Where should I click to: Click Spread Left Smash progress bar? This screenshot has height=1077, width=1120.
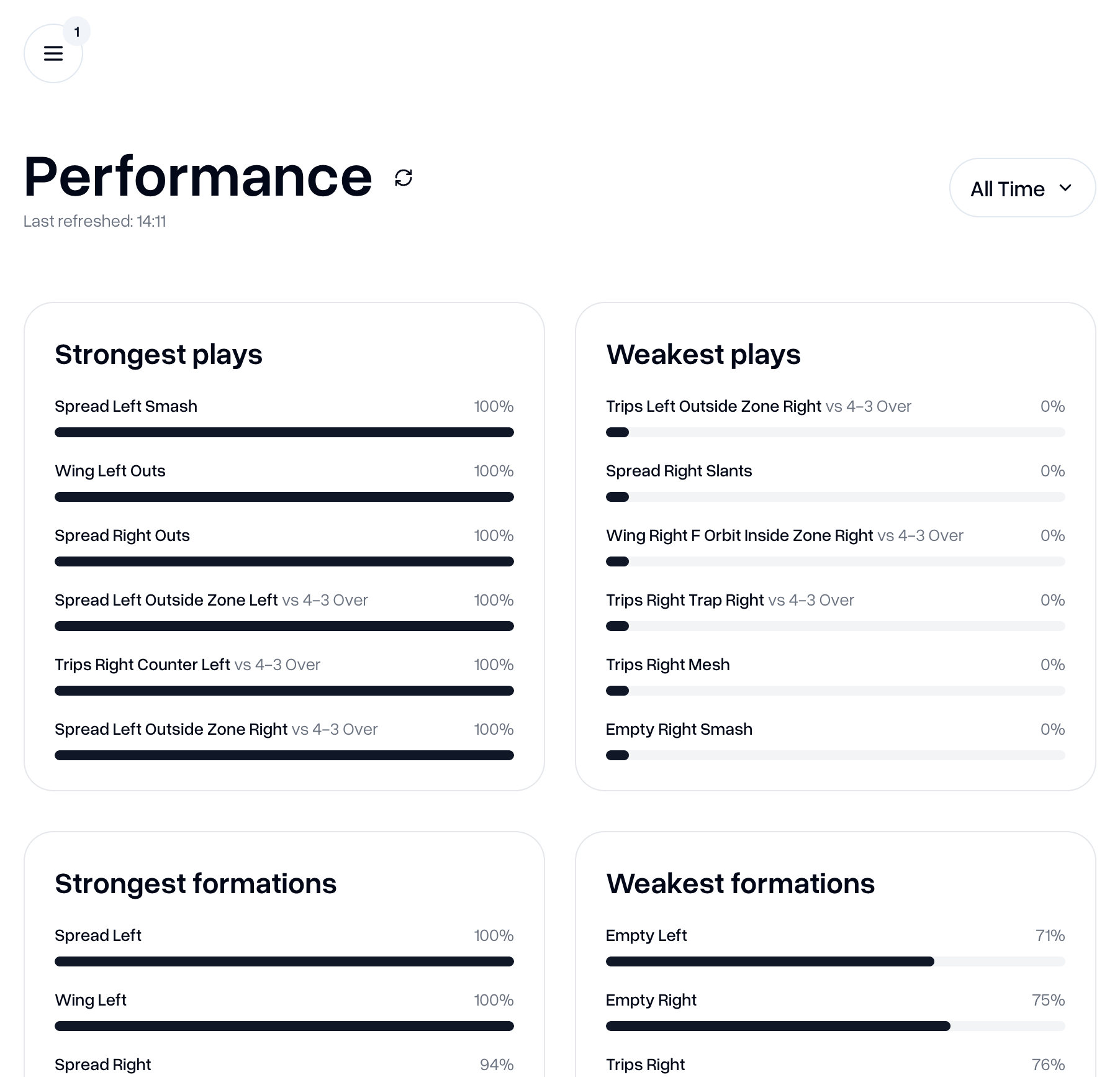pyautogui.click(x=284, y=432)
